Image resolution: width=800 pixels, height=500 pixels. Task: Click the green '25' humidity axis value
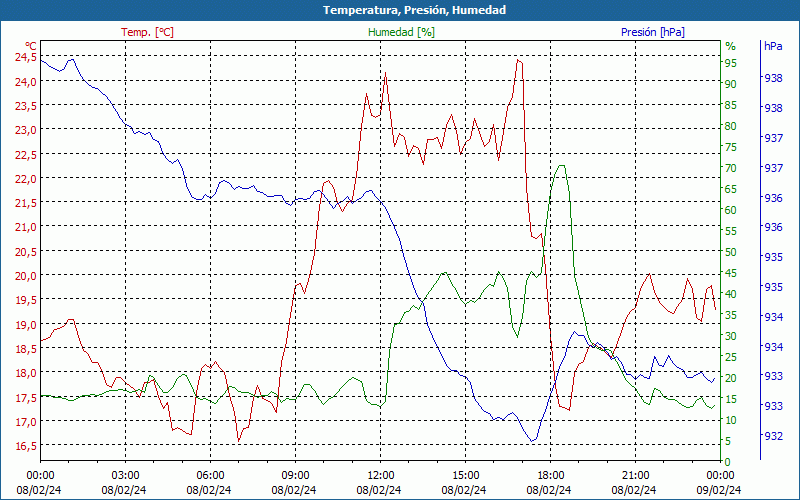(731, 357)
